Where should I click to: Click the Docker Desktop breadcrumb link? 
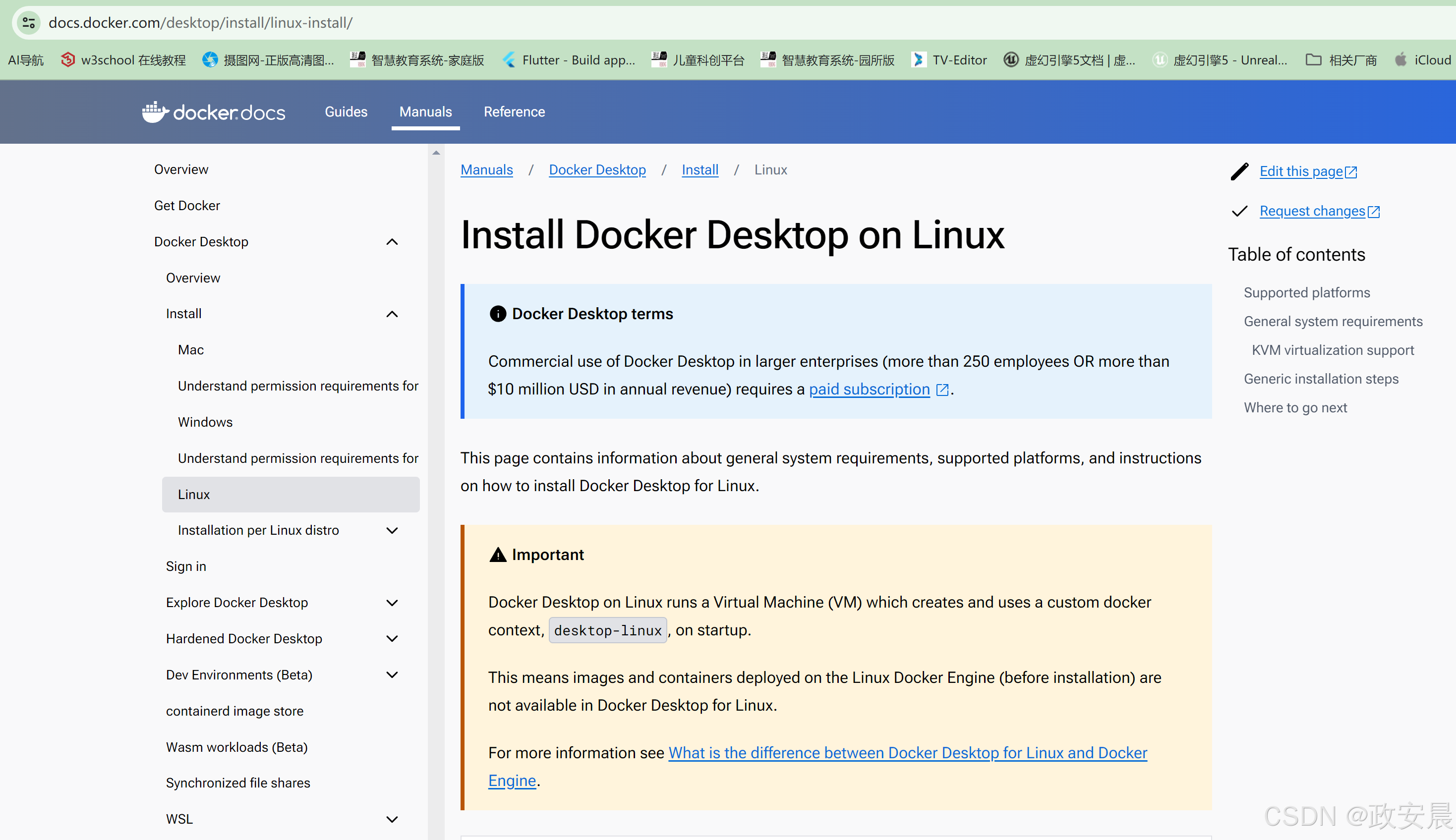(597, 169)
